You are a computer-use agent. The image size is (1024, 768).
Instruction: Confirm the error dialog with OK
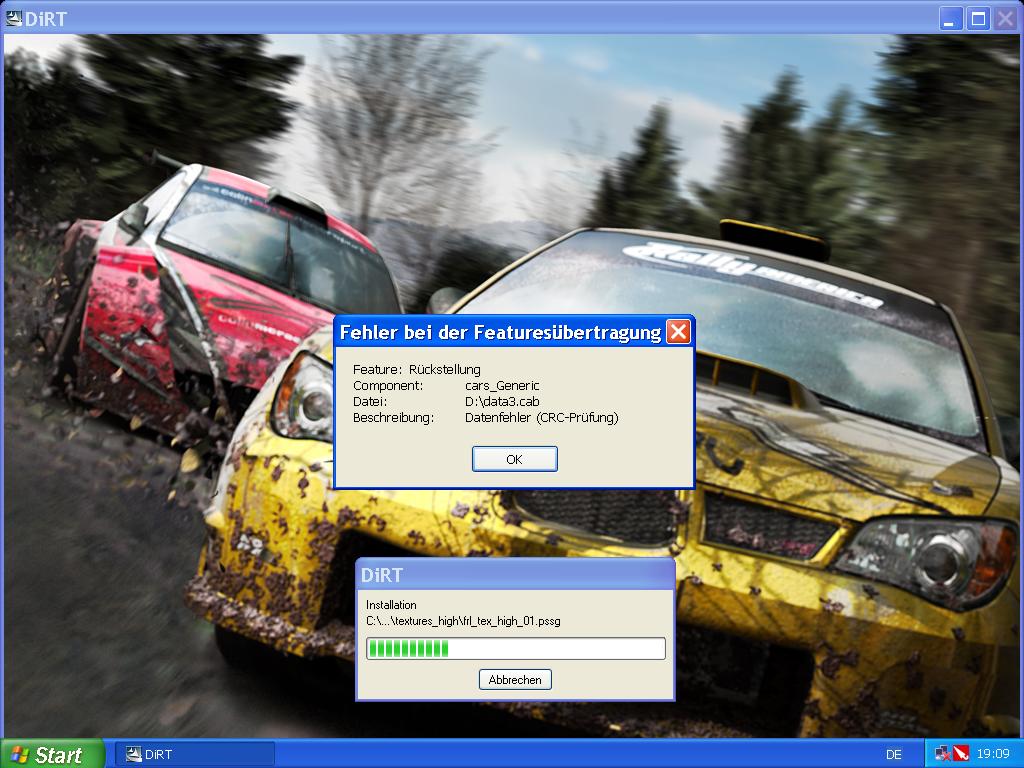515,459
